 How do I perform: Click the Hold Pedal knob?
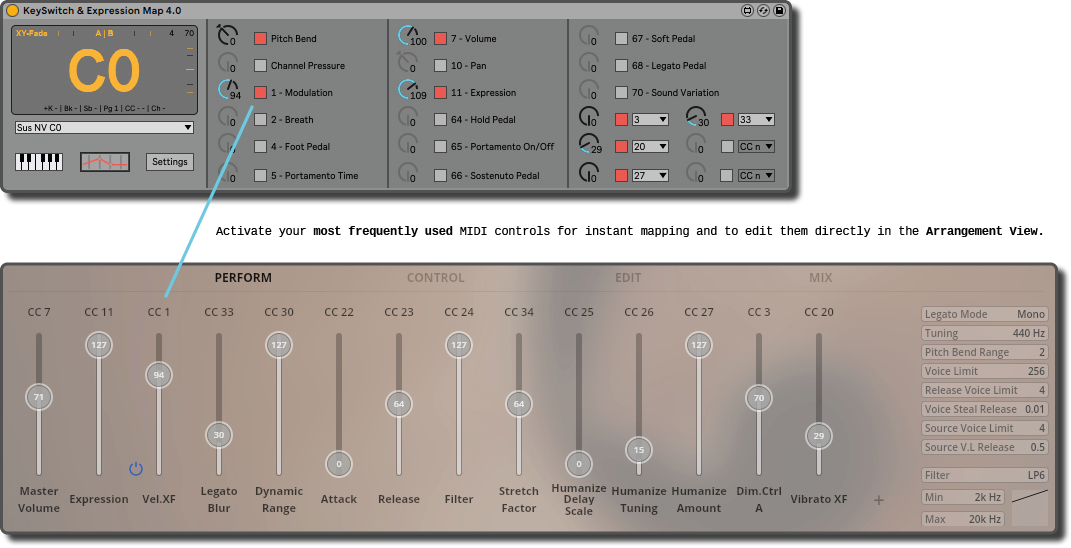point(408,117)
